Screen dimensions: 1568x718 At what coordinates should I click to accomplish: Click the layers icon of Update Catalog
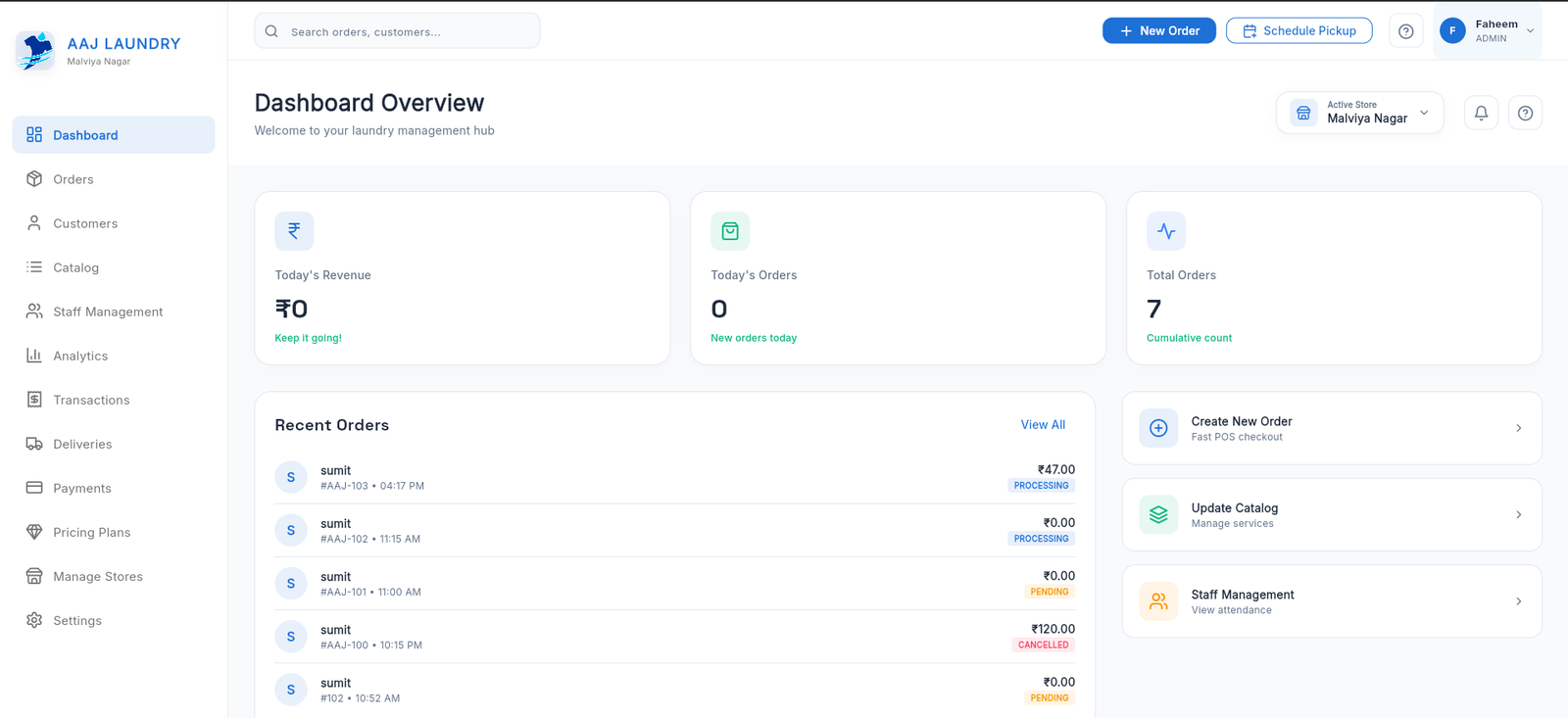(1158, 515)
